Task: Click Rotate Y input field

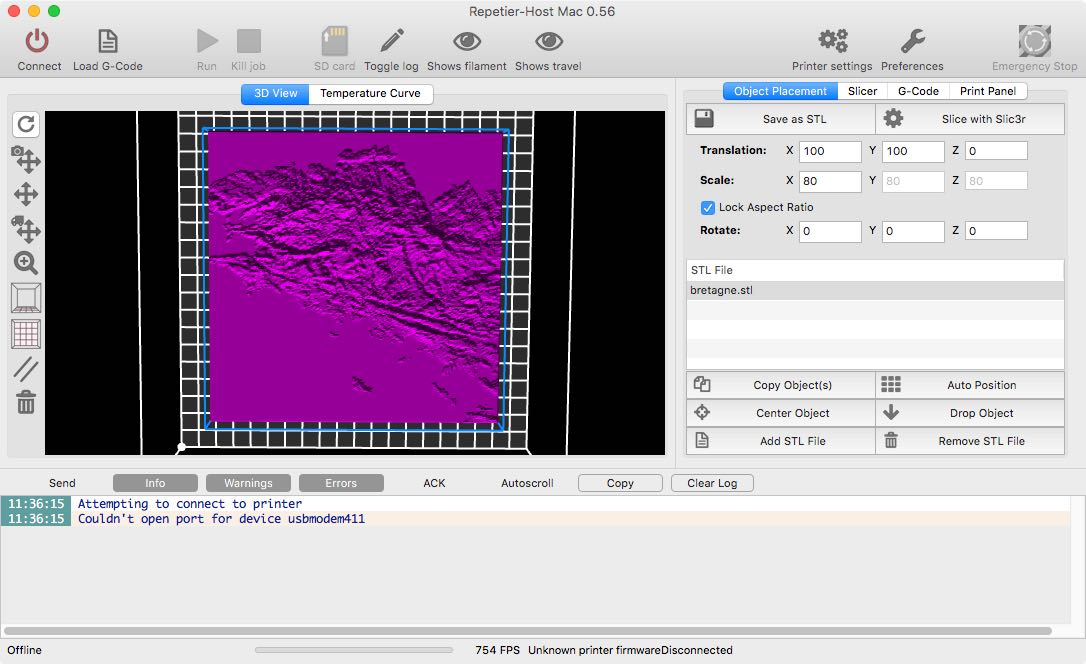Action: [x=914, y=231]
